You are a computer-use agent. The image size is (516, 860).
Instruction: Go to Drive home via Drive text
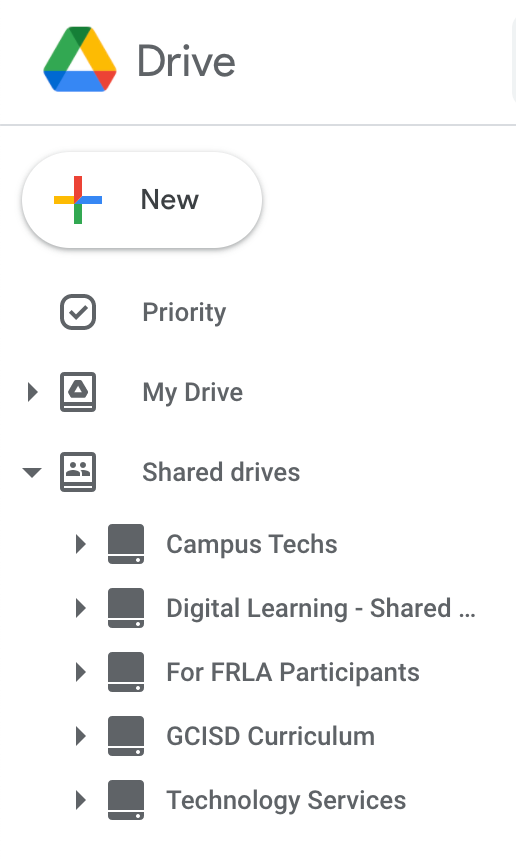click(x=186, y=61)
